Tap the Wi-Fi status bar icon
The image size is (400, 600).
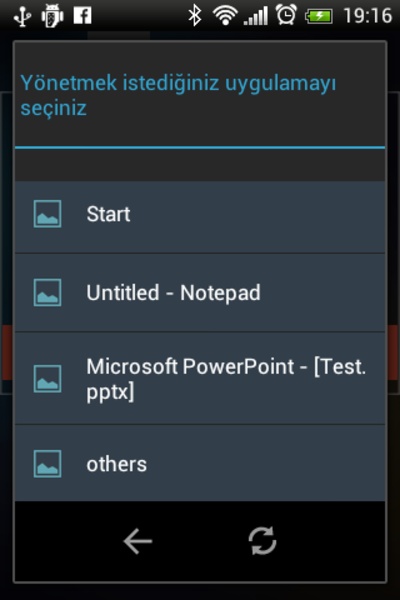coord(225,16)
